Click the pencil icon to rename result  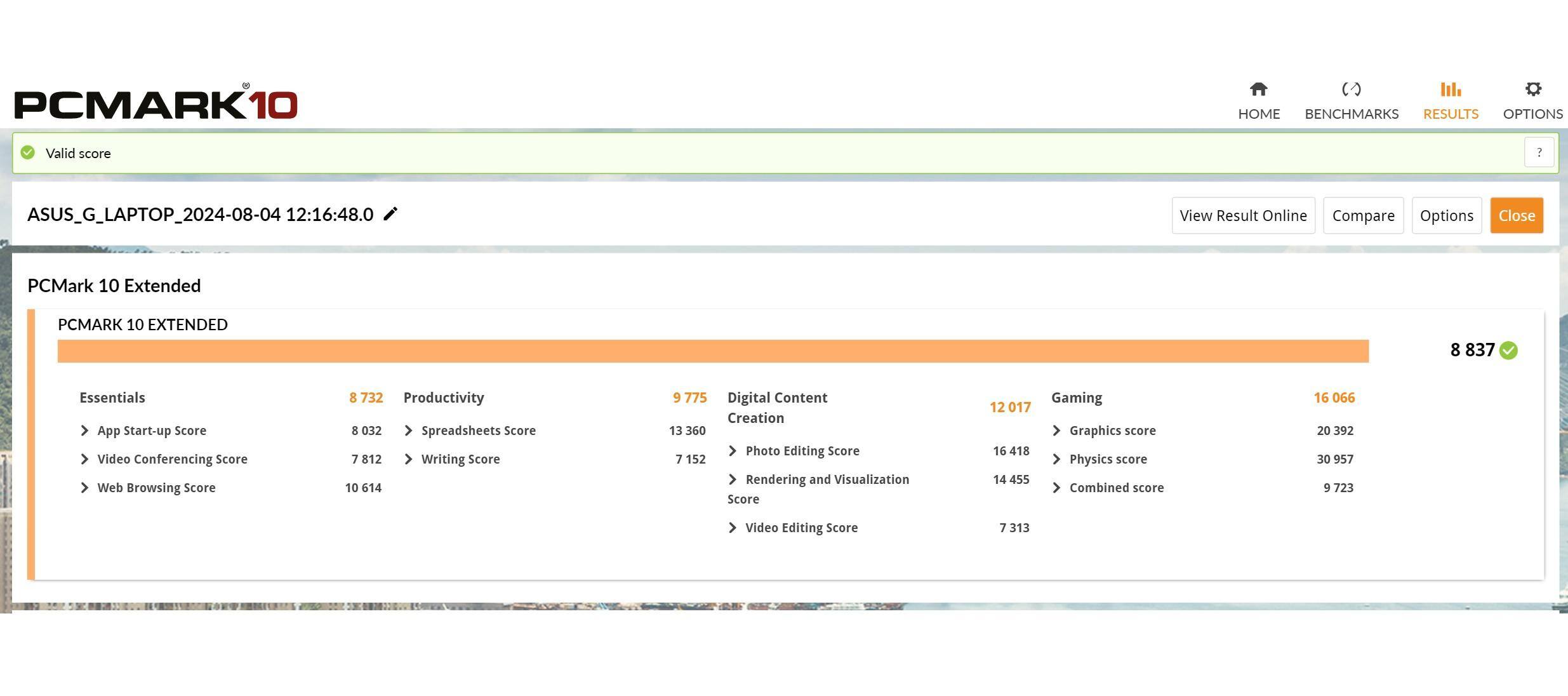point(390,214)
